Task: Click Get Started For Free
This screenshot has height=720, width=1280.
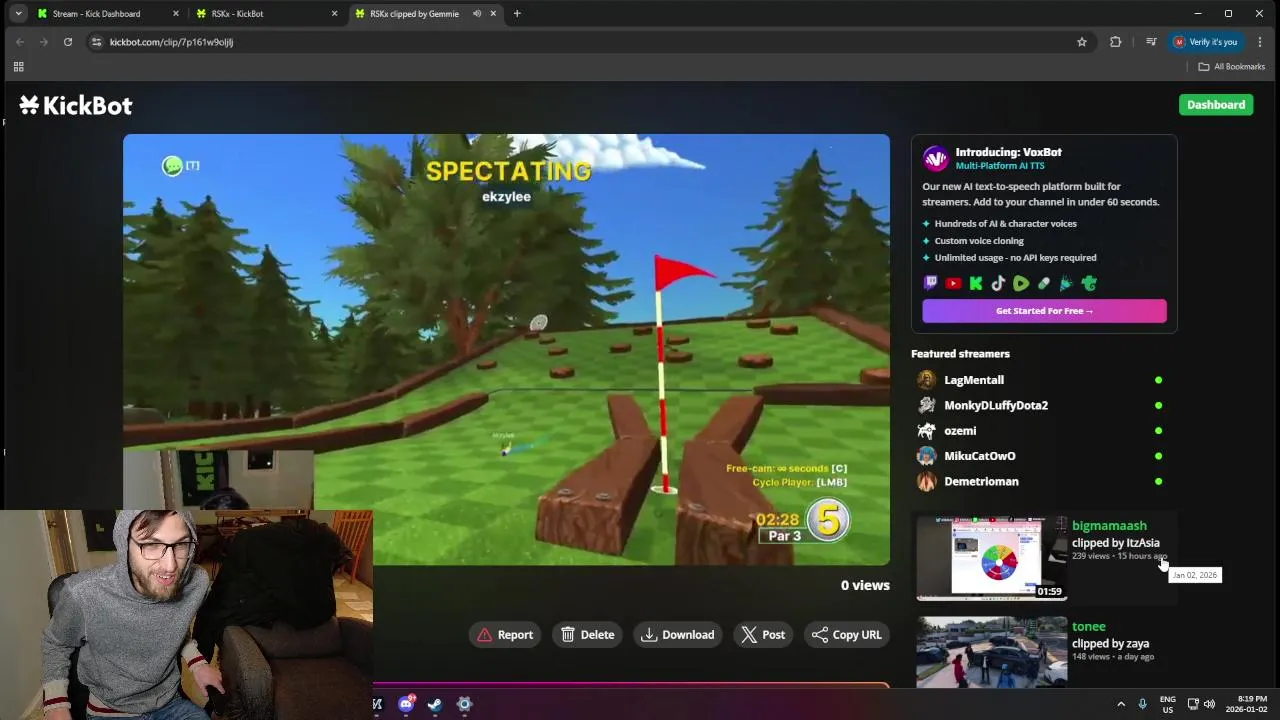Action: (1044, 311)
